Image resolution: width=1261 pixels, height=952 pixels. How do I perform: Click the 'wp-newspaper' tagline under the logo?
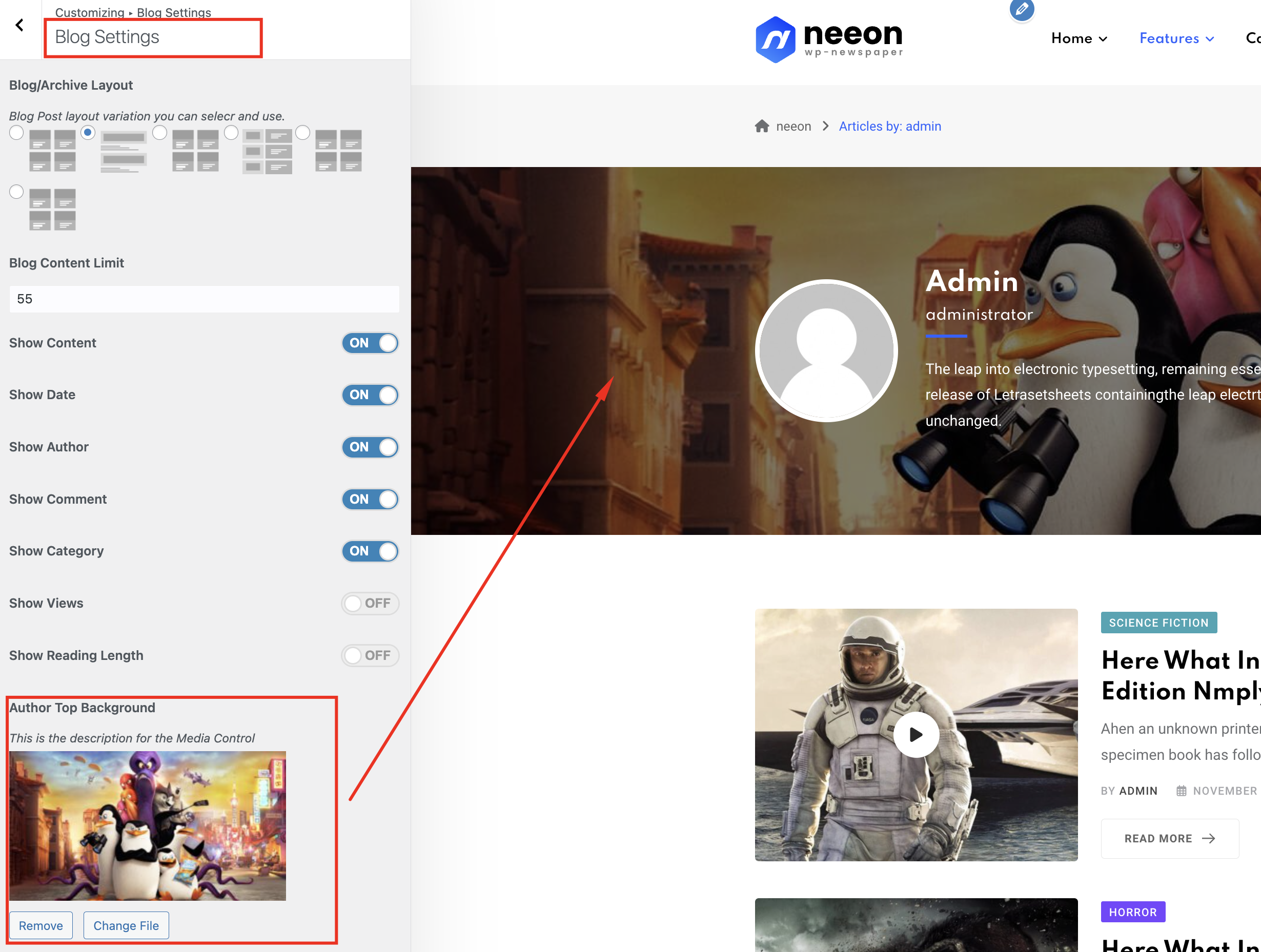853,52
